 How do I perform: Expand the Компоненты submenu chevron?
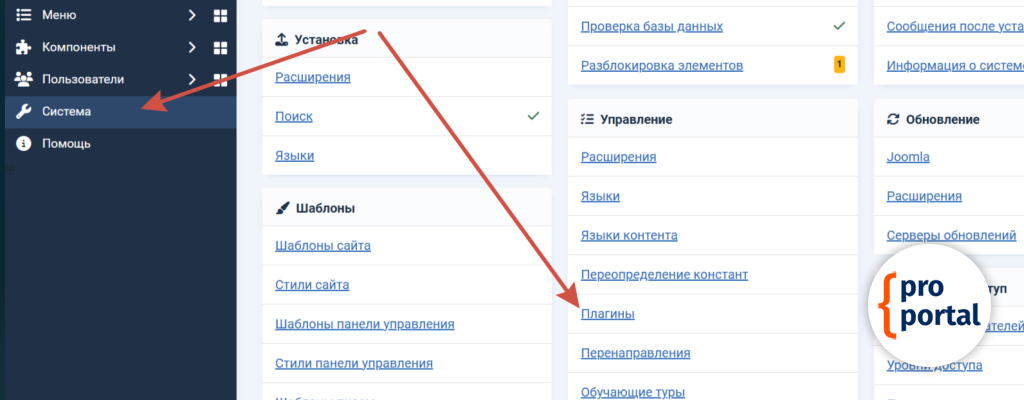192,47
